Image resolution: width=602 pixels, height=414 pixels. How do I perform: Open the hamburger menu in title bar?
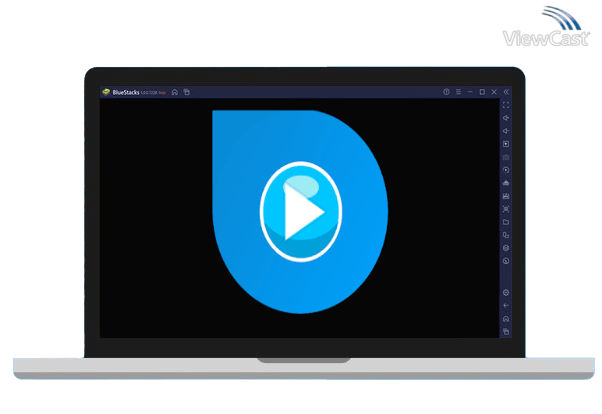tap(458, 92)
